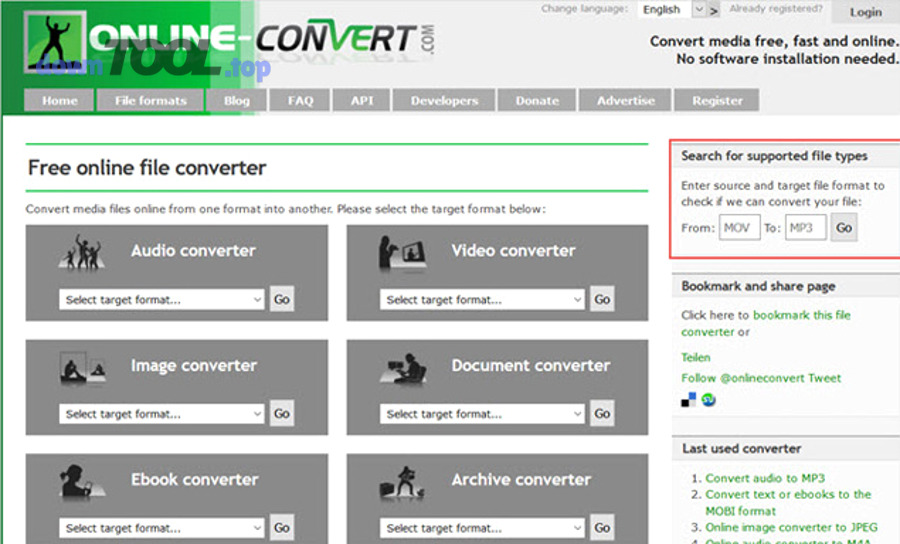
Task: Open the FAQ menu tab
Action: 300,100
